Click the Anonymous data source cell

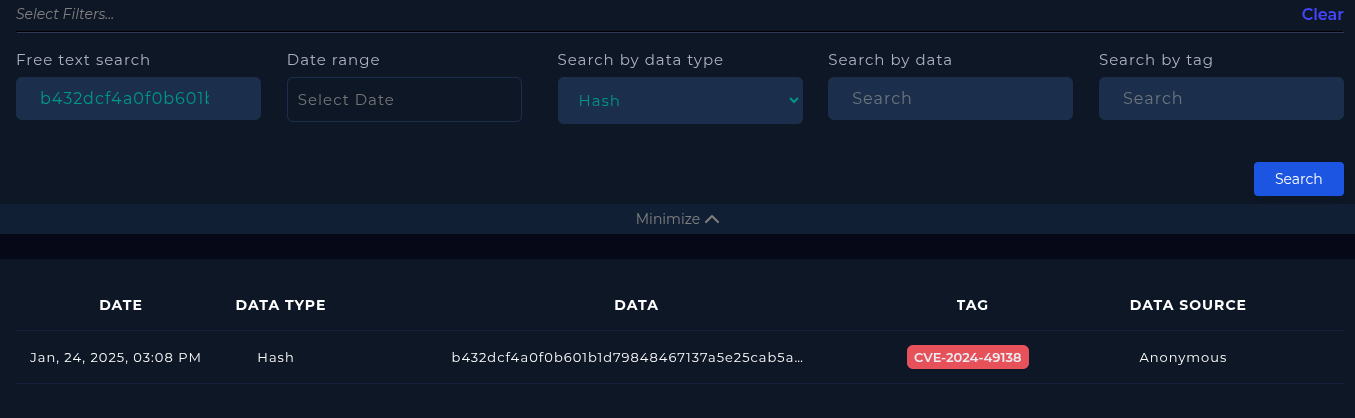pos(1183,357)
